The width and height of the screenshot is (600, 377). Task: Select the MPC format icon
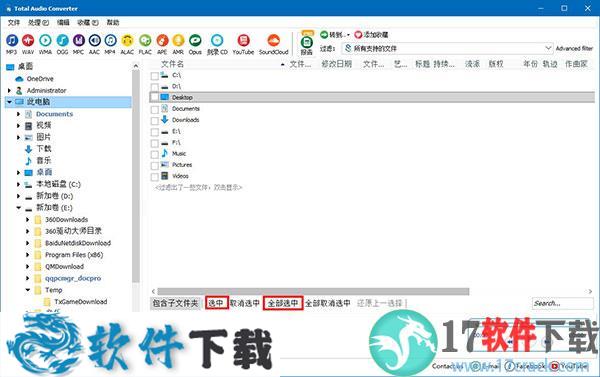78,44
